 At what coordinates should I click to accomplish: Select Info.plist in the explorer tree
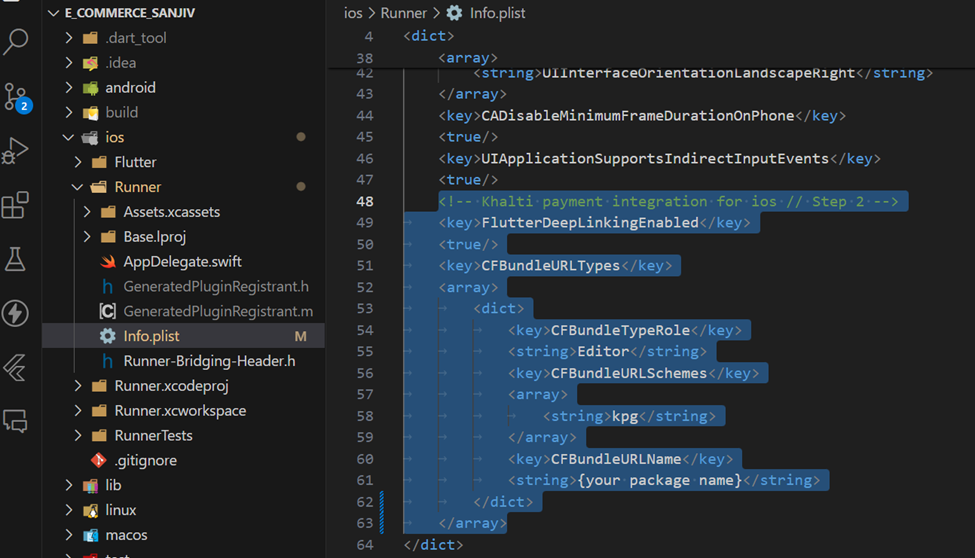point(151,336)
